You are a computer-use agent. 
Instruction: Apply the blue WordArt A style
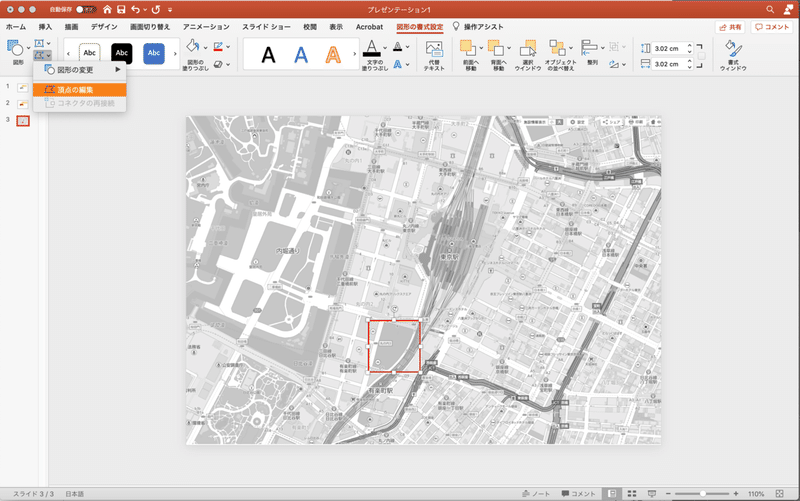click(x=301, y=54)
